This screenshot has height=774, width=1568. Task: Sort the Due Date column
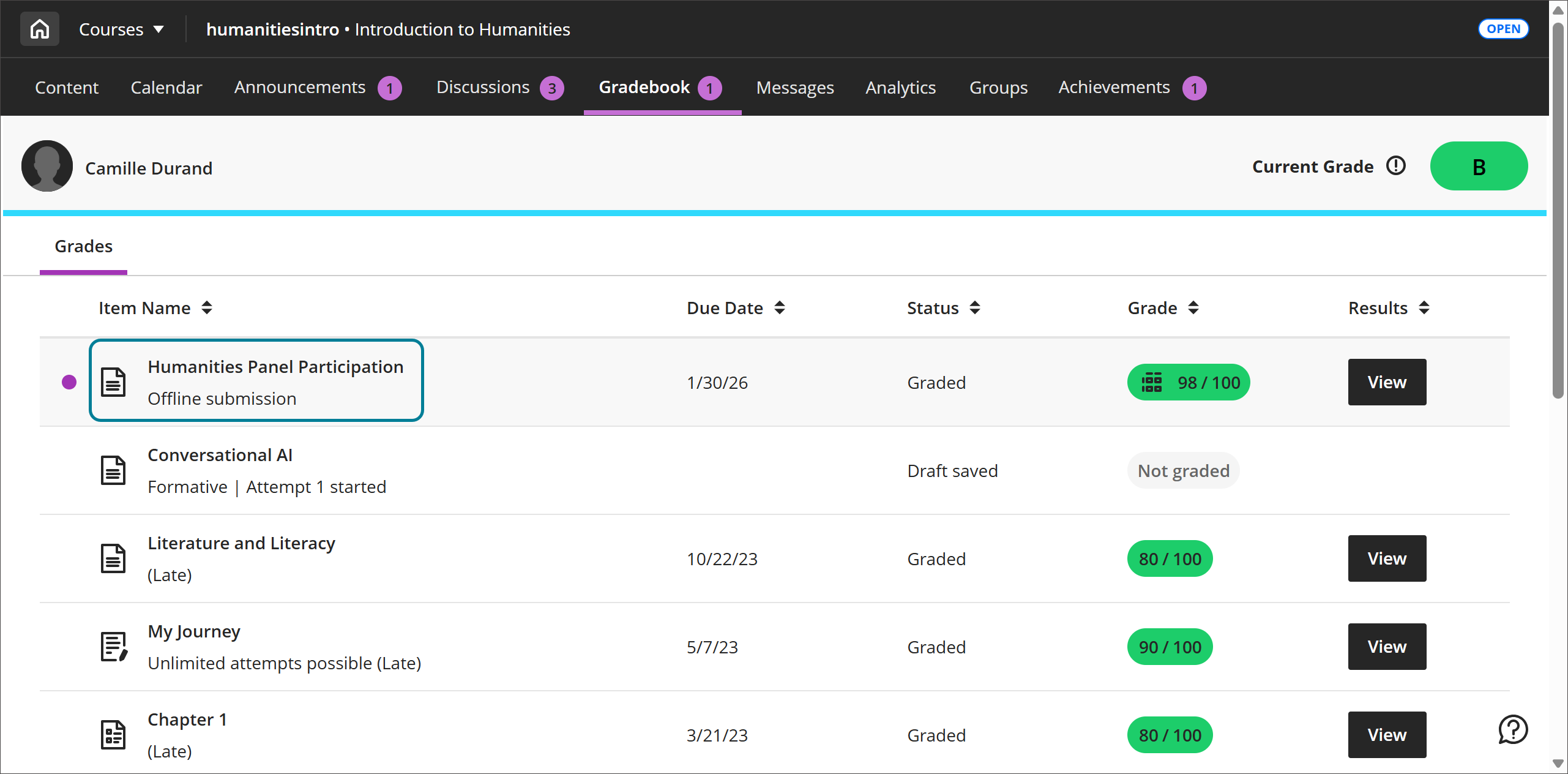pyautogui.click(x=780, y=308)
